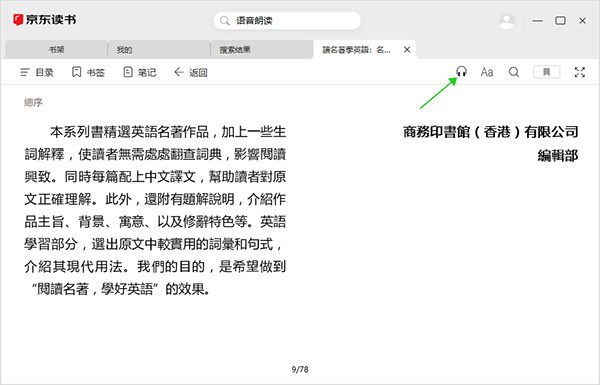The height and width of the screenshot is (385, 600).
Task: Open the 笔记 notes panel
Action: coord(140,72)
